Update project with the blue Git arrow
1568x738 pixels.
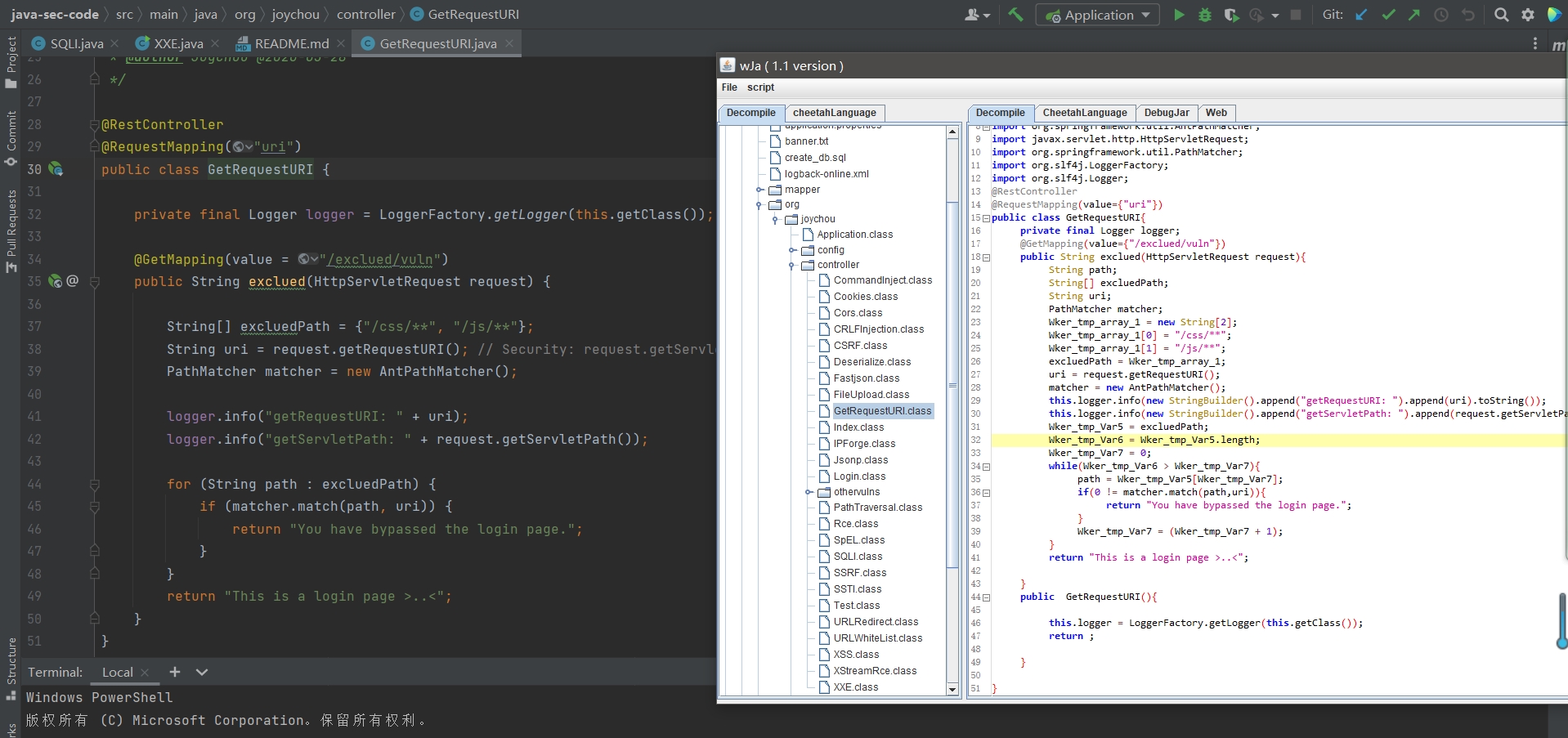click(1361, 15)
